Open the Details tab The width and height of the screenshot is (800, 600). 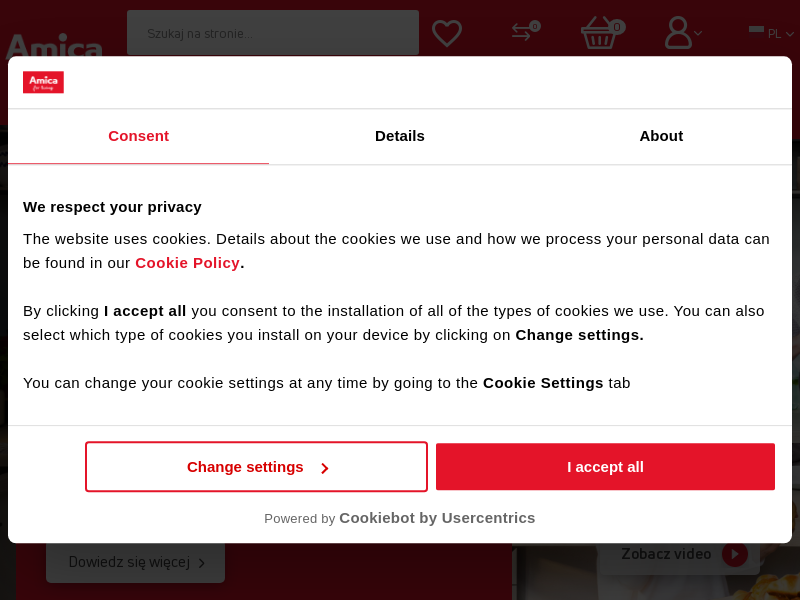(400, 136)
